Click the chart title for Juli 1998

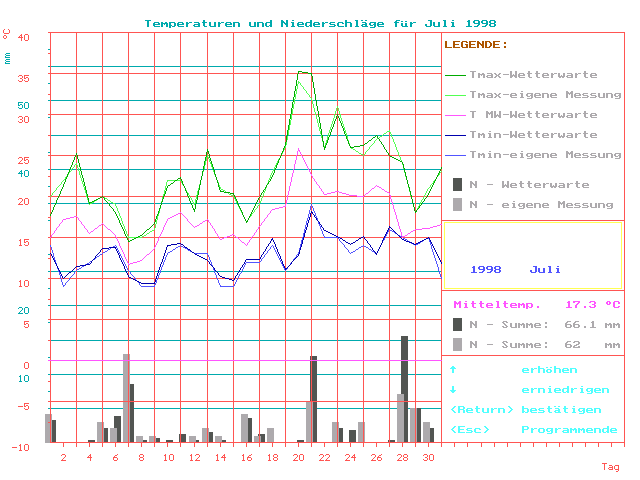320,23
